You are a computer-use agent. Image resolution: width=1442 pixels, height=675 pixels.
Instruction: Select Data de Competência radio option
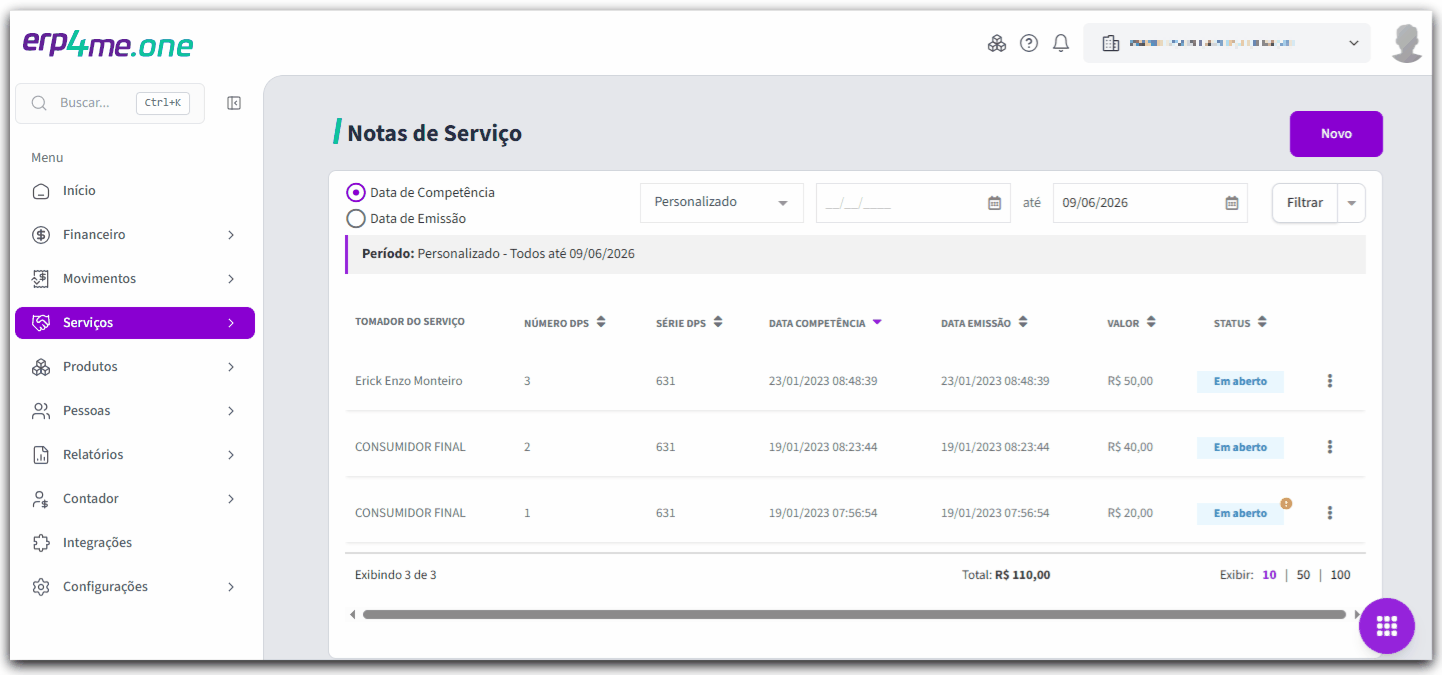pos(355,193)
